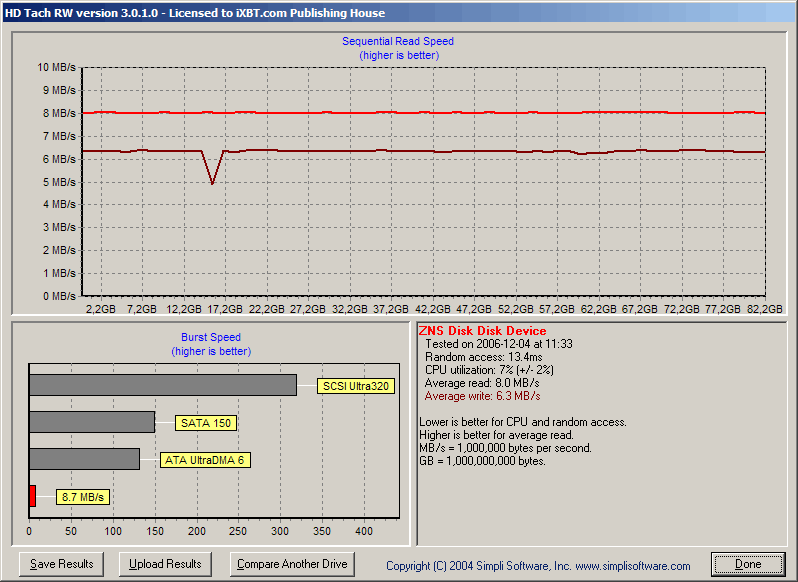The image size is (798, 582).
Task: Click the 82,2GB axis label
Action: pyautogui.click(x=764, y=309)
